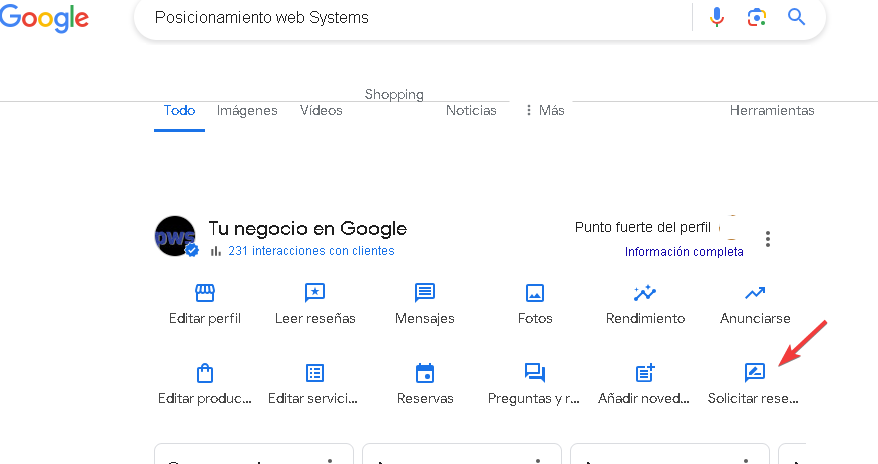Start voice search with microphone icon
This screenshot has height=464, width=878.
pyautogui.click(x=717, y=17)
